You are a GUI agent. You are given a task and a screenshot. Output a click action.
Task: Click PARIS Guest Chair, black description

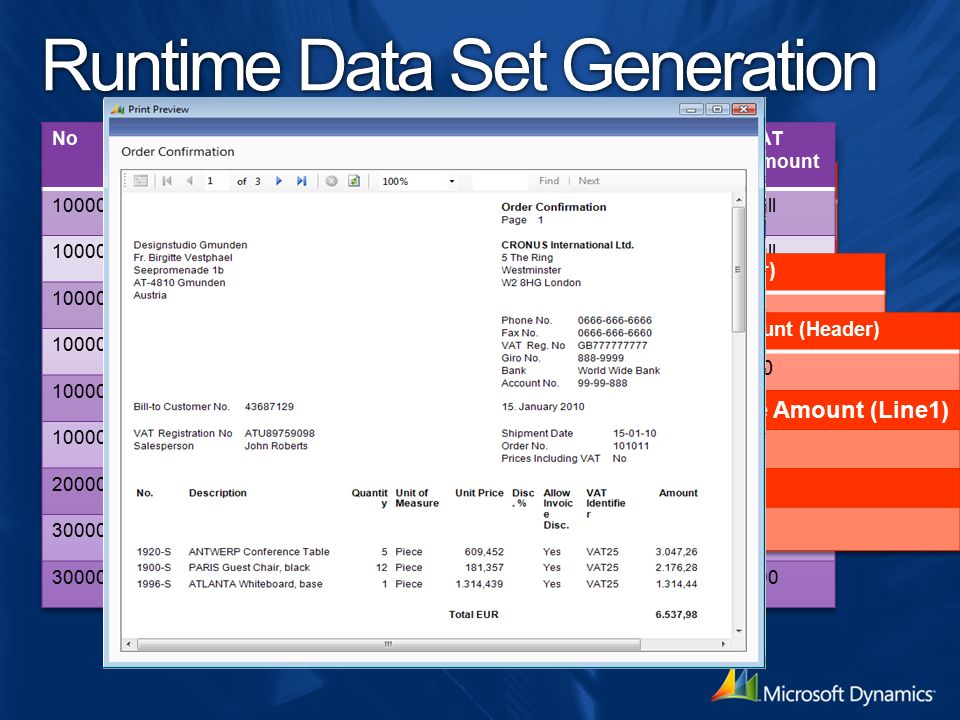(249, 568)
